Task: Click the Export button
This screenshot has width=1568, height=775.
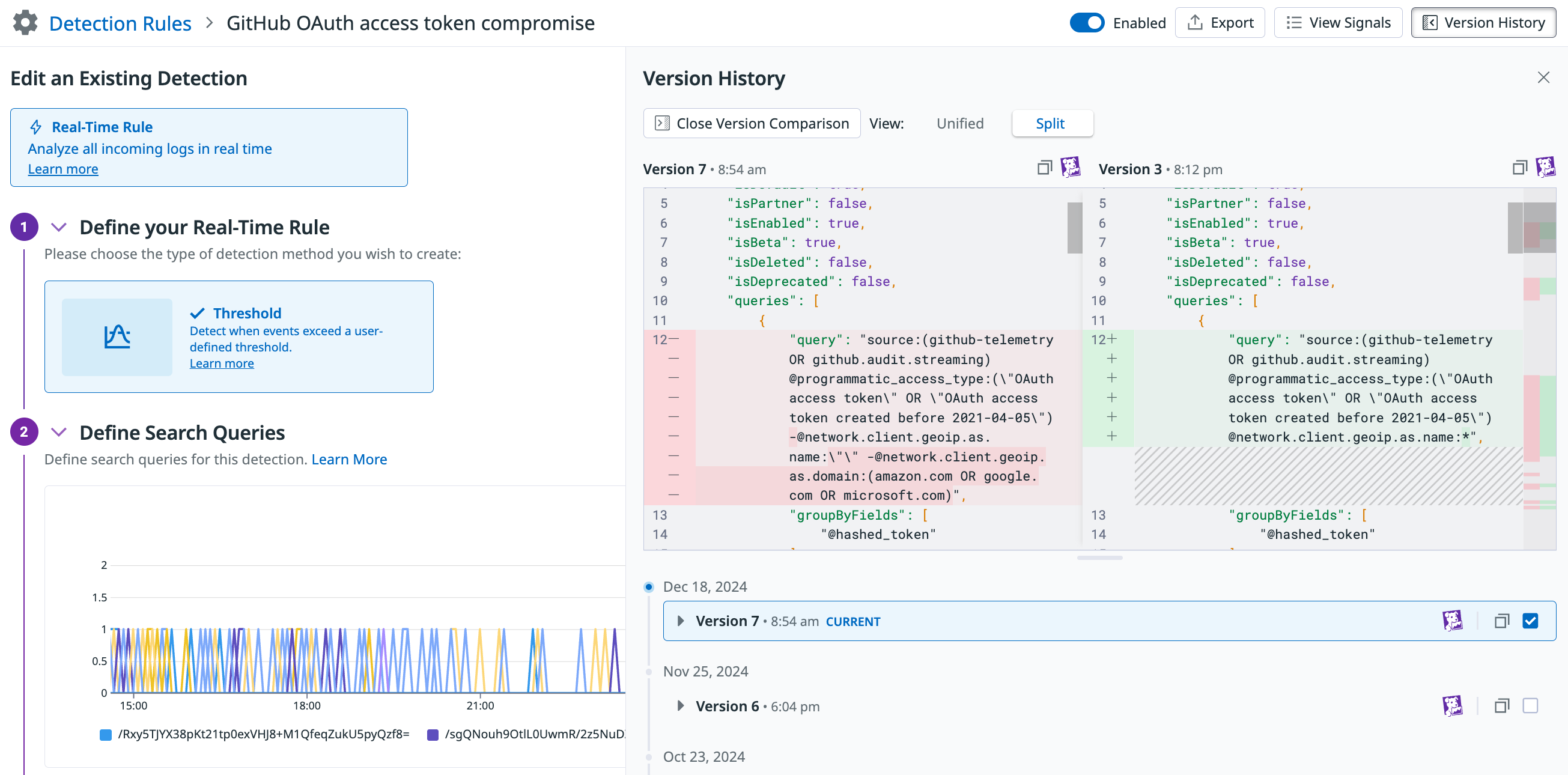Action: point(1220,23)
